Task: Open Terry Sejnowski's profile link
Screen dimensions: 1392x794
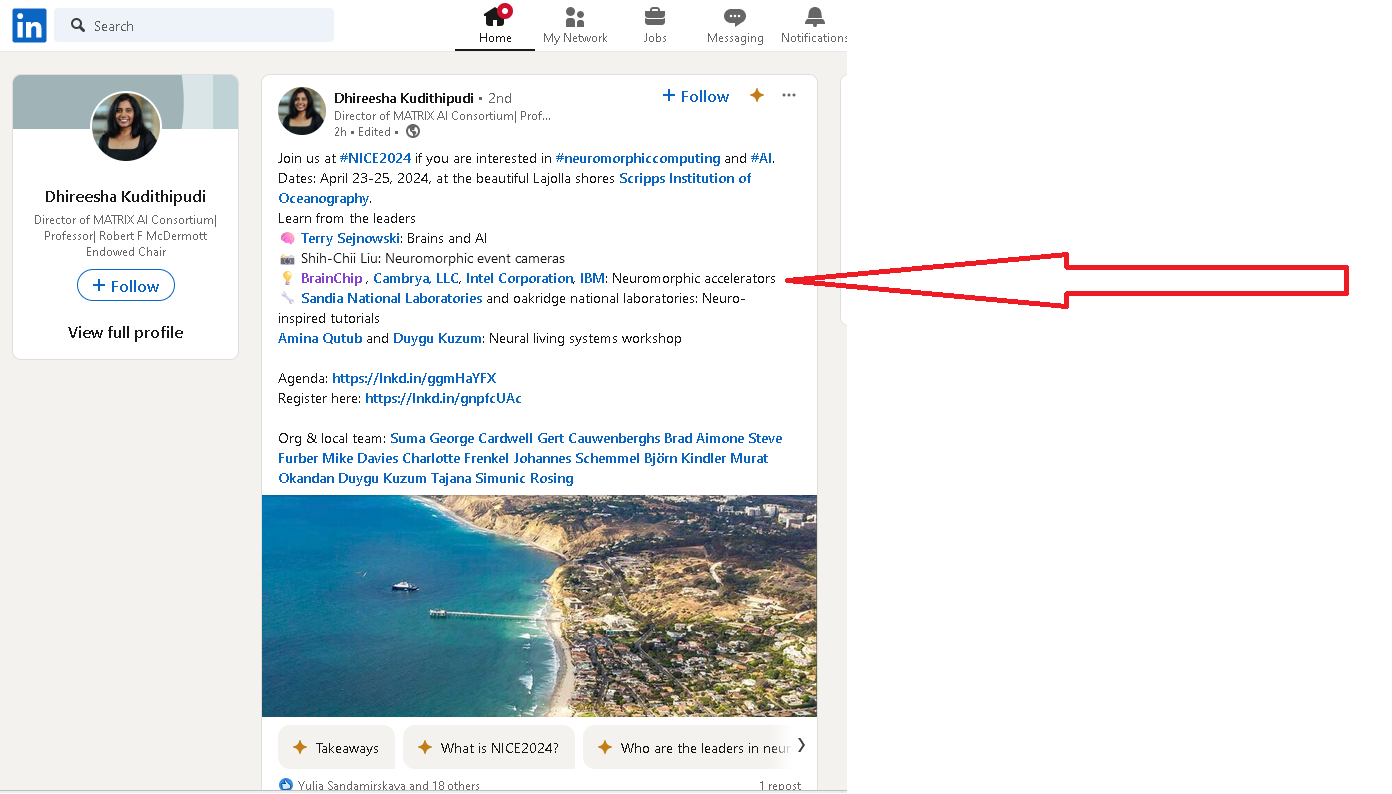Action: coord(350,238)
